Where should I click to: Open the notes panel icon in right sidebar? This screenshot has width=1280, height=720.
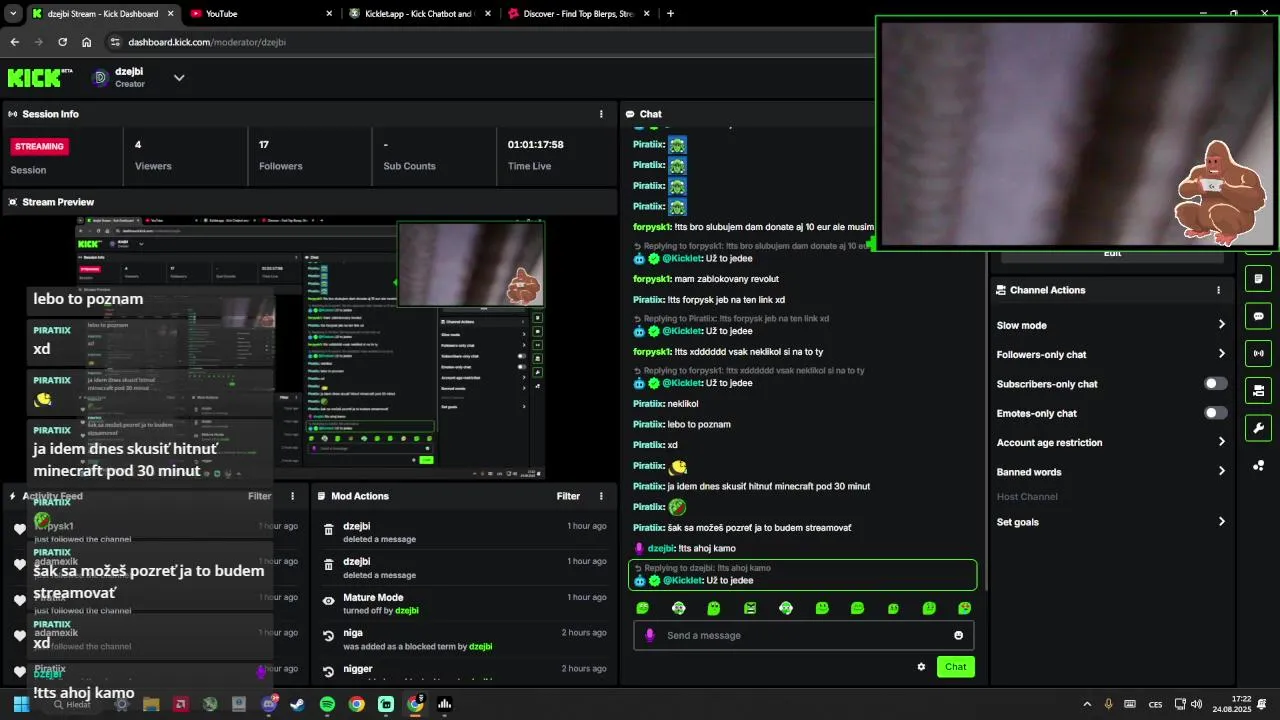click(1258, 278)
